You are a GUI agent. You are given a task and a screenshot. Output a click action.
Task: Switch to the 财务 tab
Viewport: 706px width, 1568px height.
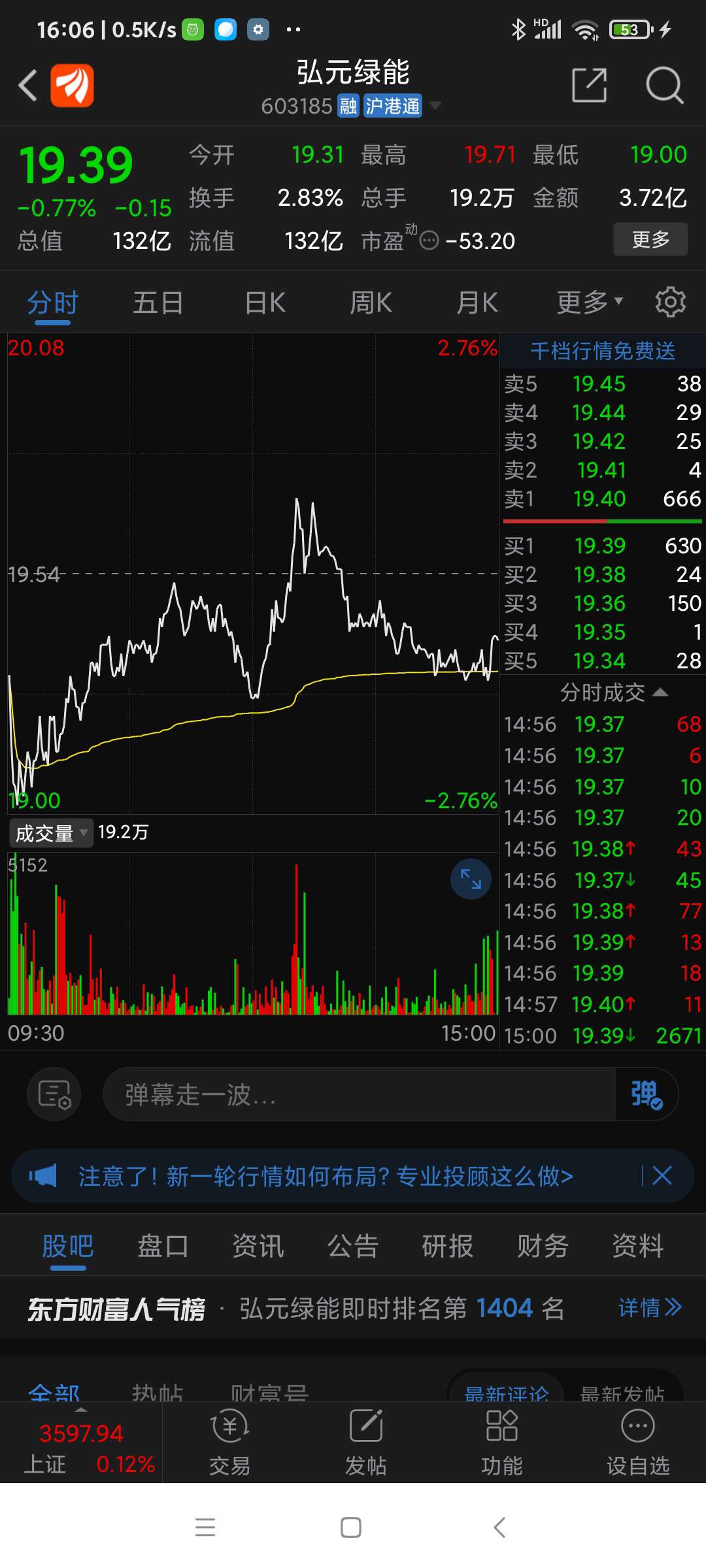[543, 1246]
